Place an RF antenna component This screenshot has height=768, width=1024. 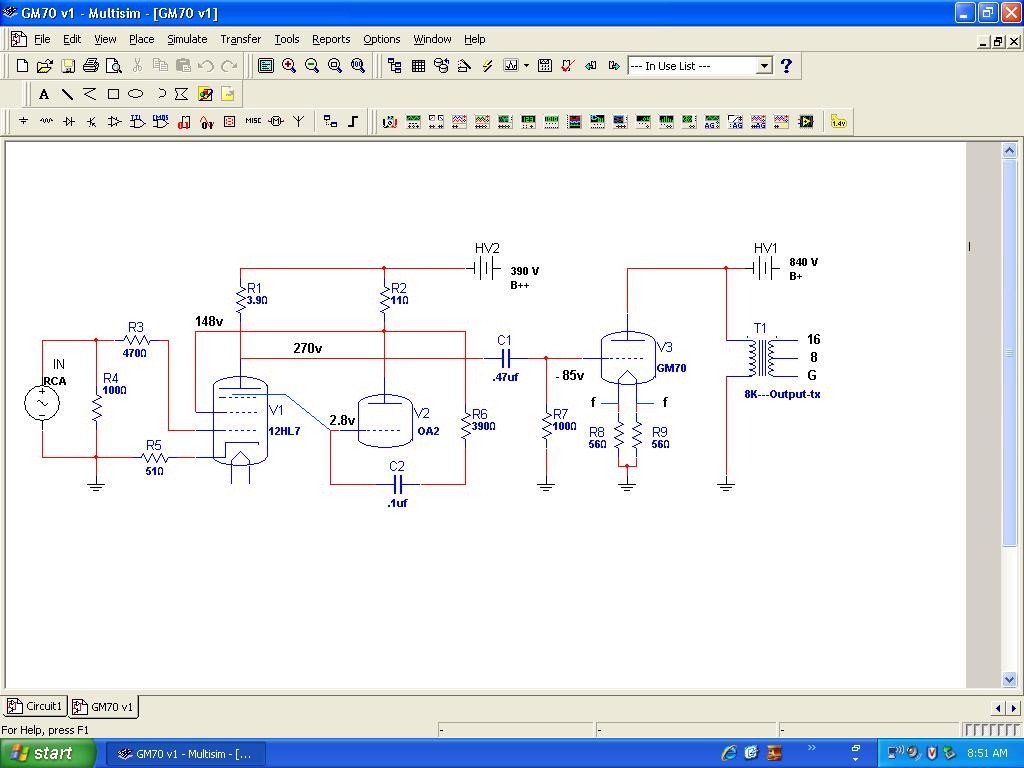click(x=298, y=121)
